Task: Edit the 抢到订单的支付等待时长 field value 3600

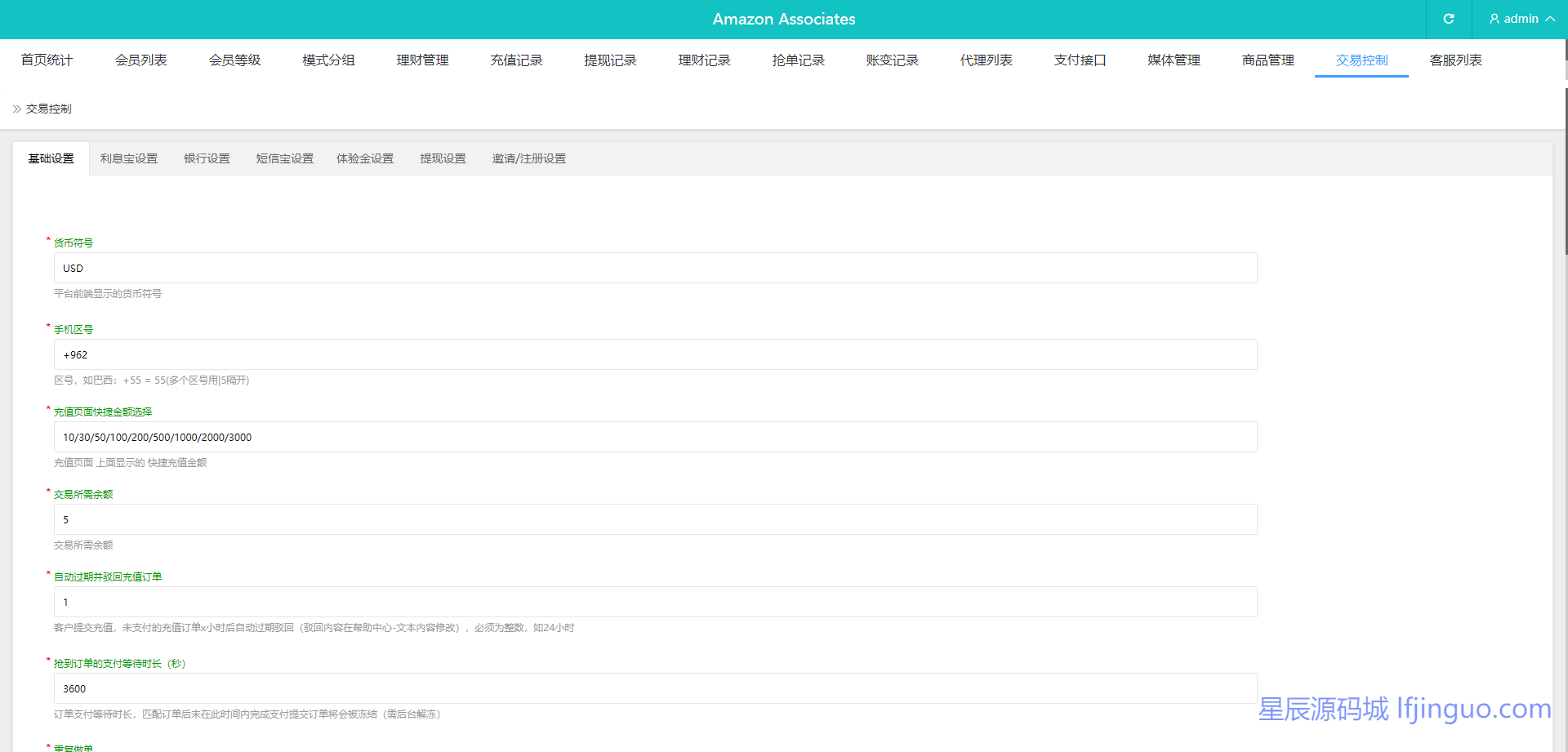Action: coord(655,688)
